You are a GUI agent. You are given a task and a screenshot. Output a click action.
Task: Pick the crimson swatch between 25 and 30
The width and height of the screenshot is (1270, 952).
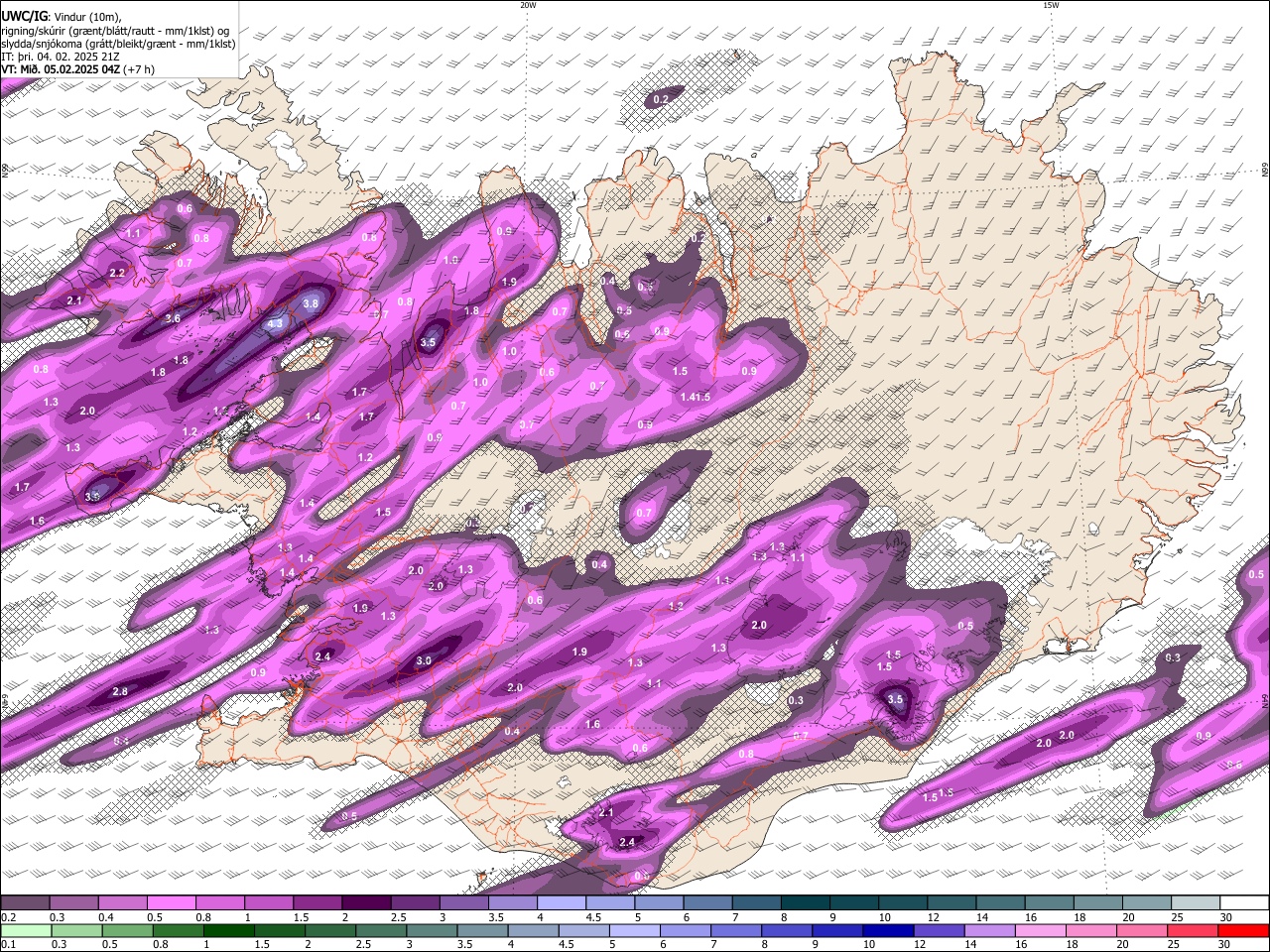coord(1193,930)
